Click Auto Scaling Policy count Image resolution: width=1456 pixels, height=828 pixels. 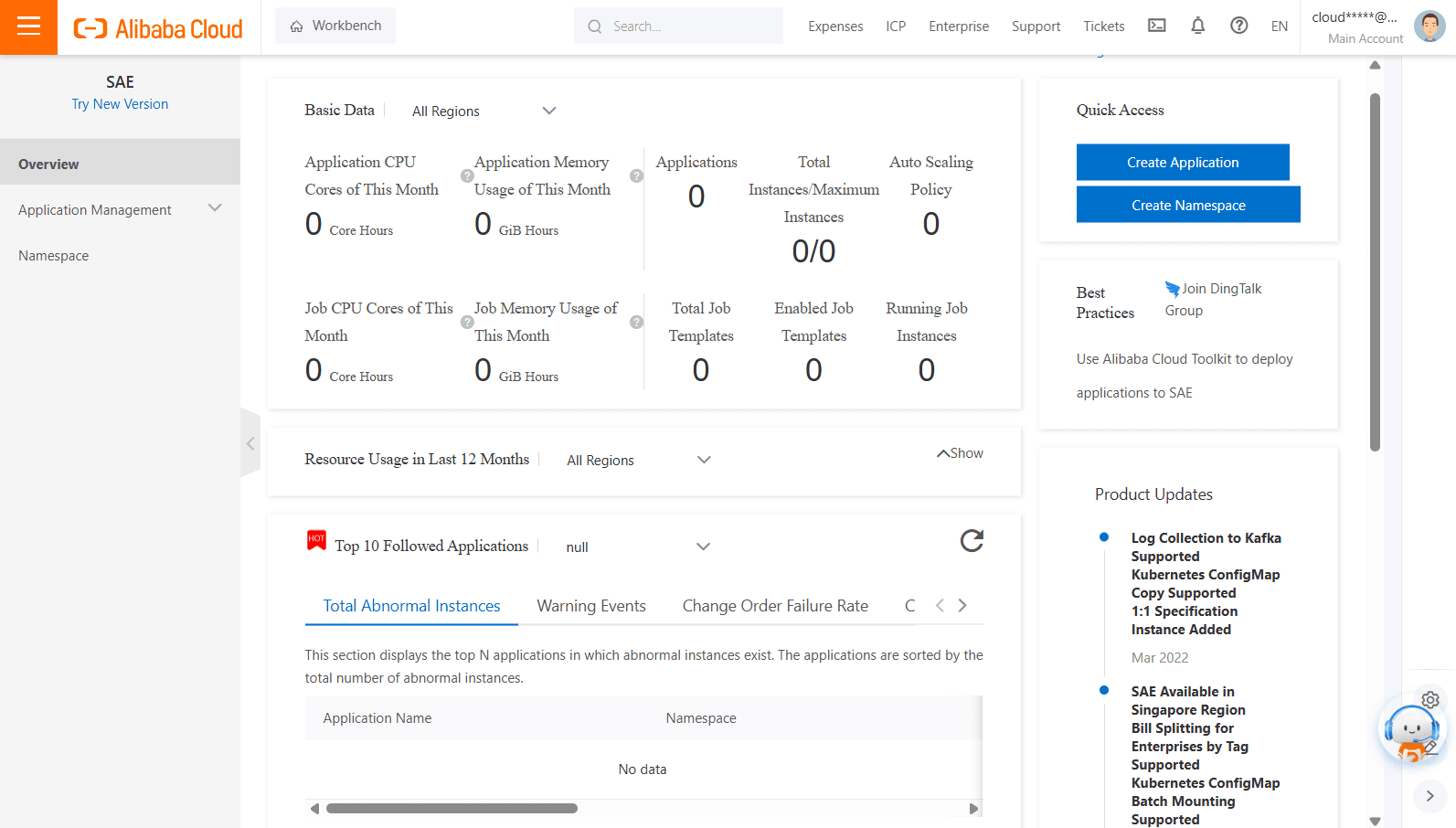[931, 224]
